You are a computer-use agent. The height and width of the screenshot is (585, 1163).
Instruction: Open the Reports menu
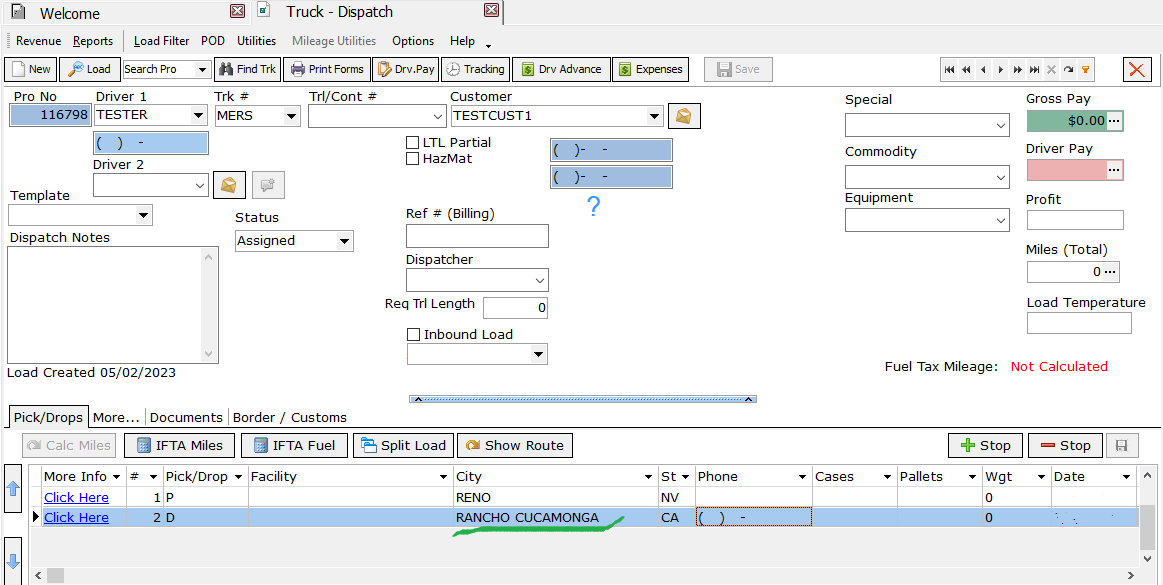pyautogui.click(x=93, y=41)
